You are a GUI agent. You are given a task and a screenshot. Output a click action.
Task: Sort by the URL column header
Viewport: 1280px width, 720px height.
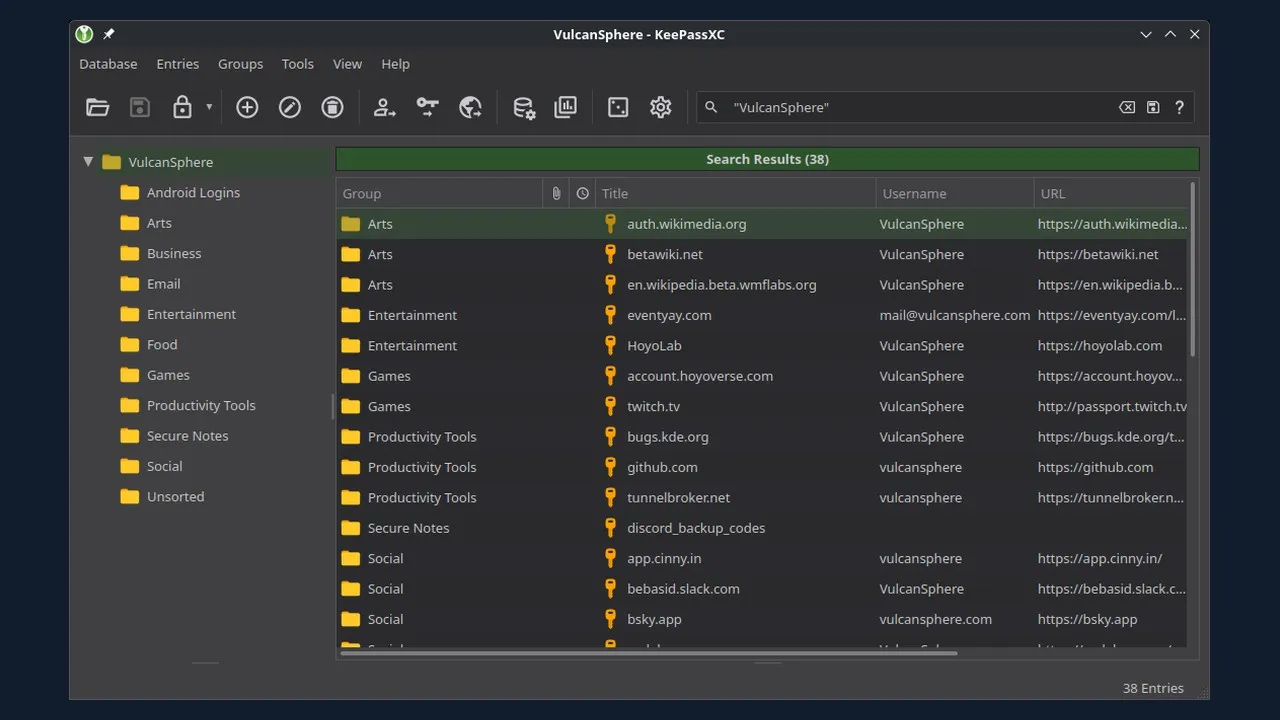[x=1110, y=193]
